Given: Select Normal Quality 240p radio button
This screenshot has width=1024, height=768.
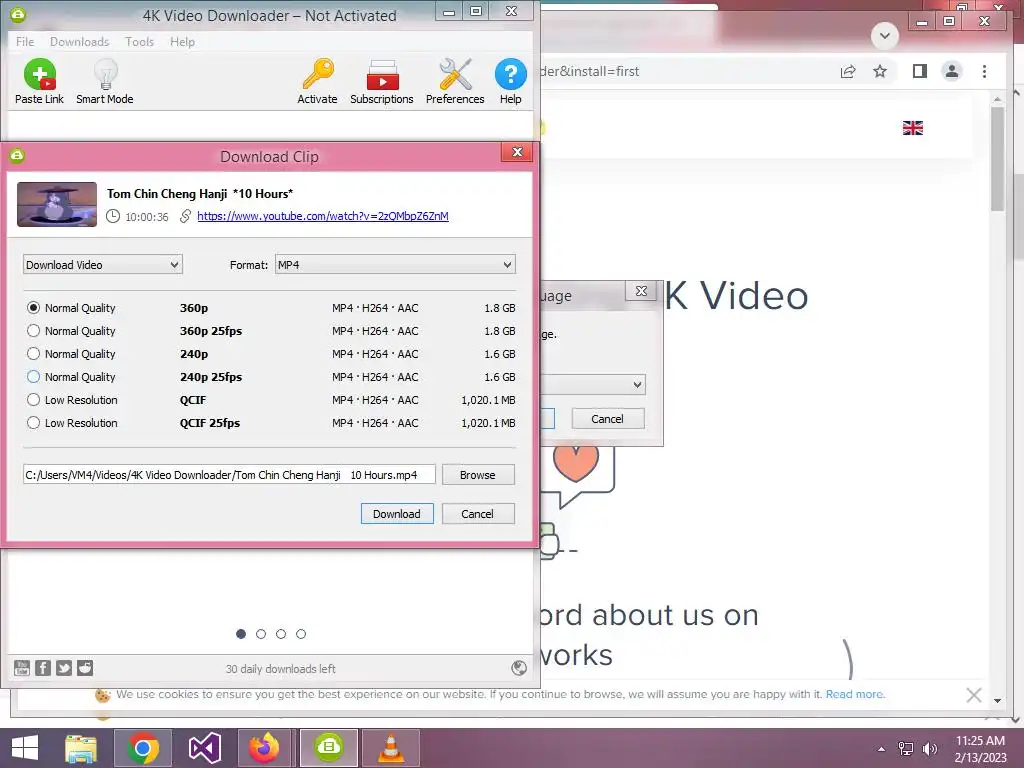Looking at the screenshot, I should pos(33,354).
